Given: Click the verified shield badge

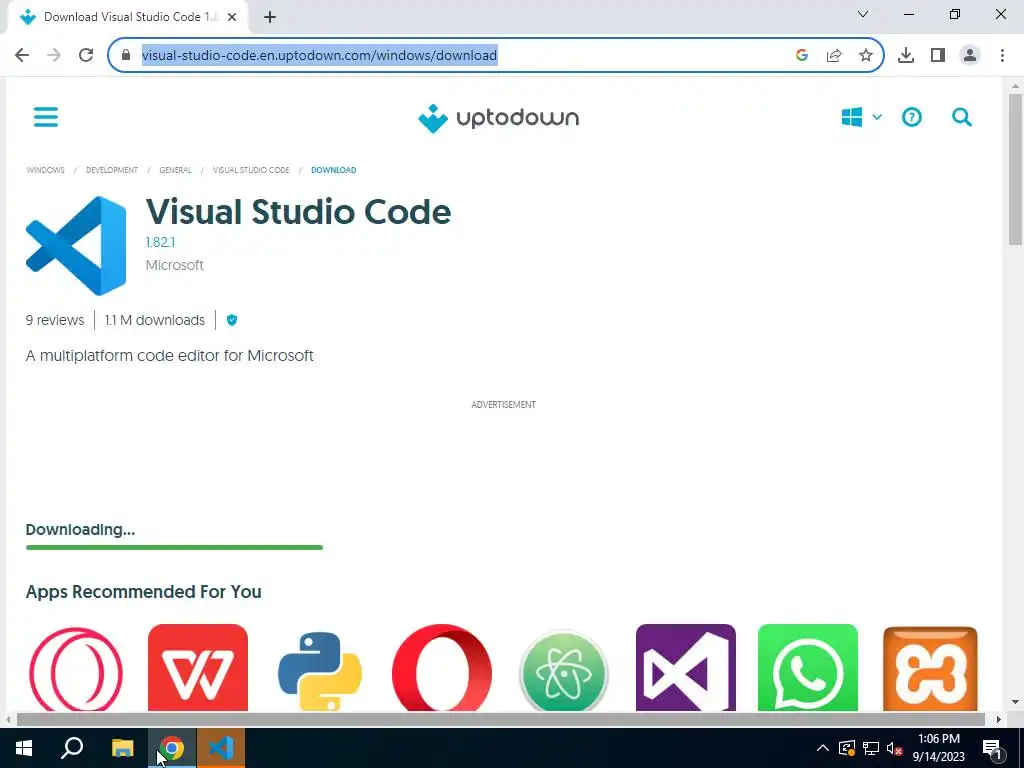Looking at the screenshot, I should point(232,320).
